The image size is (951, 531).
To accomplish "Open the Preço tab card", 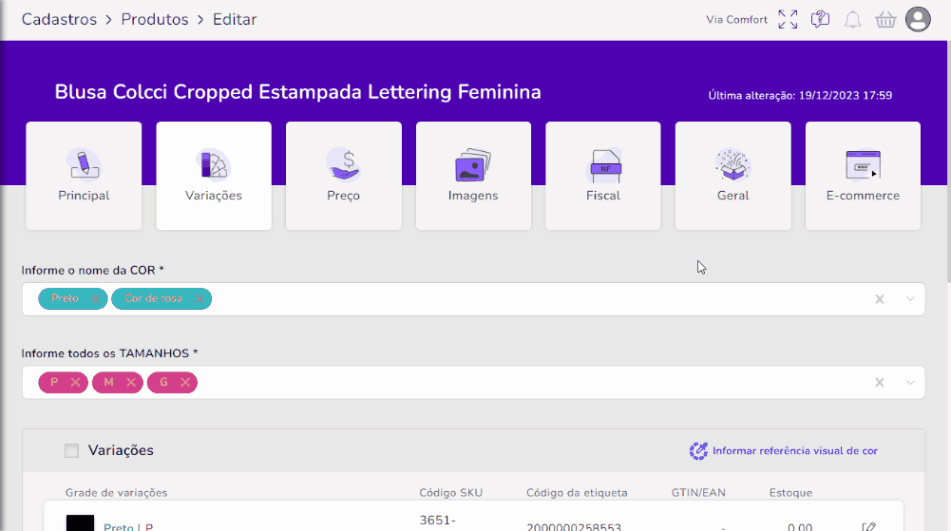I will (343, 176).
